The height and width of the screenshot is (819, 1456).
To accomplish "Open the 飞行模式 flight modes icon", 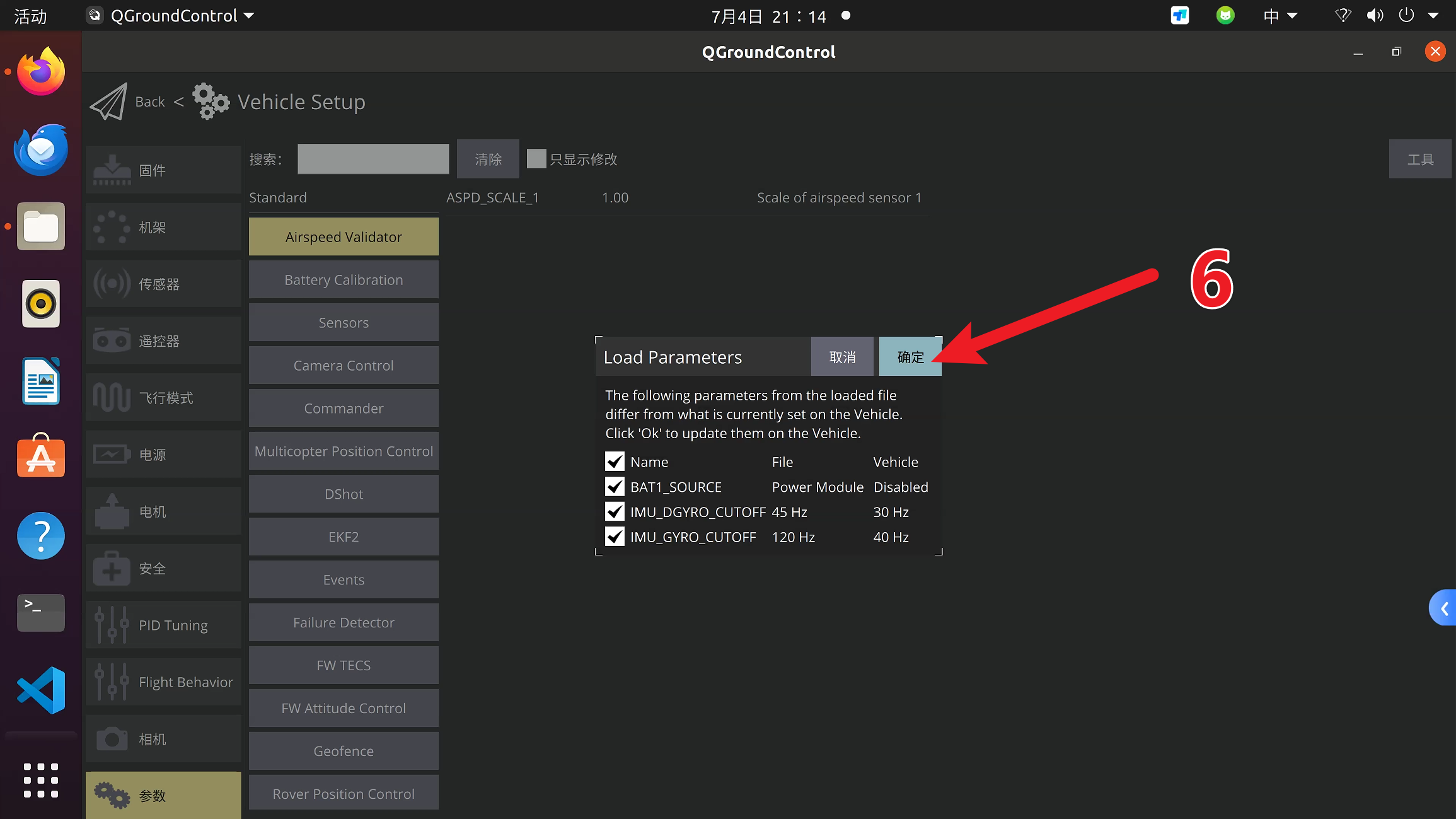I will tap(112, 398).
